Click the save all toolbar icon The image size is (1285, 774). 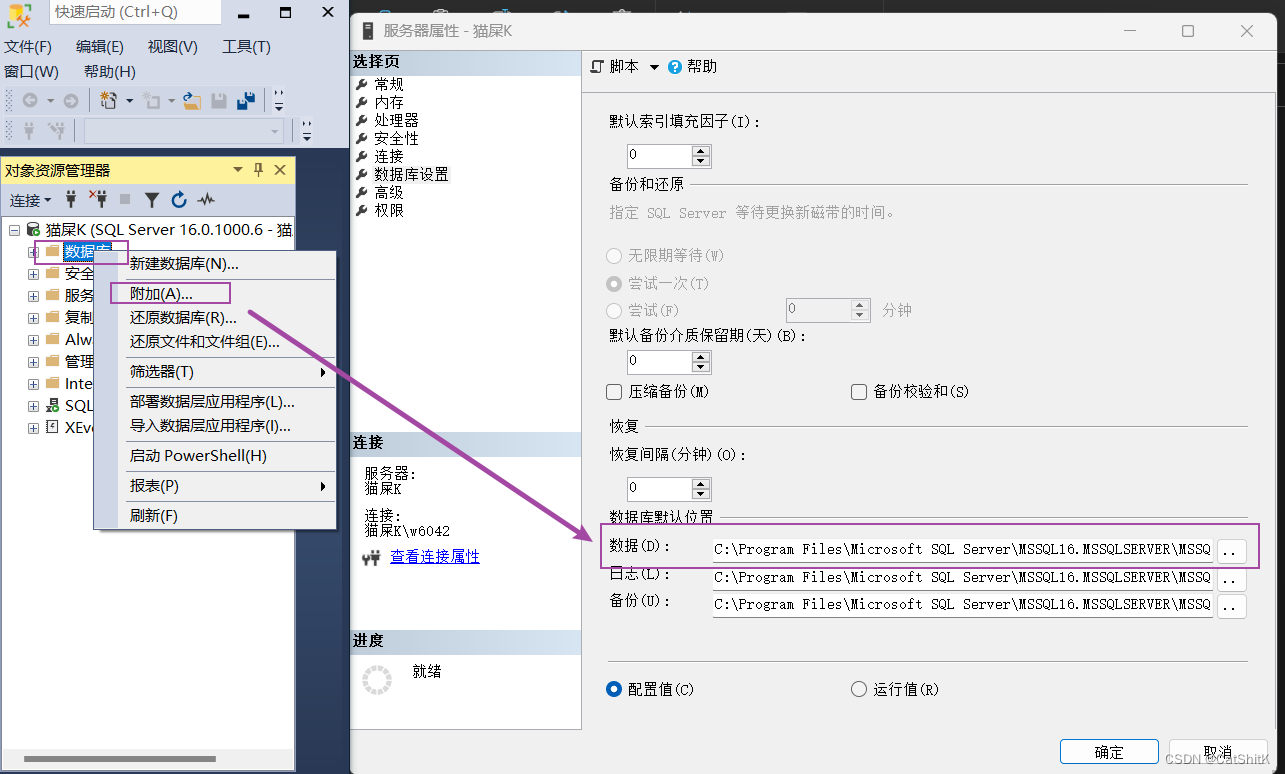click(246, 101)
